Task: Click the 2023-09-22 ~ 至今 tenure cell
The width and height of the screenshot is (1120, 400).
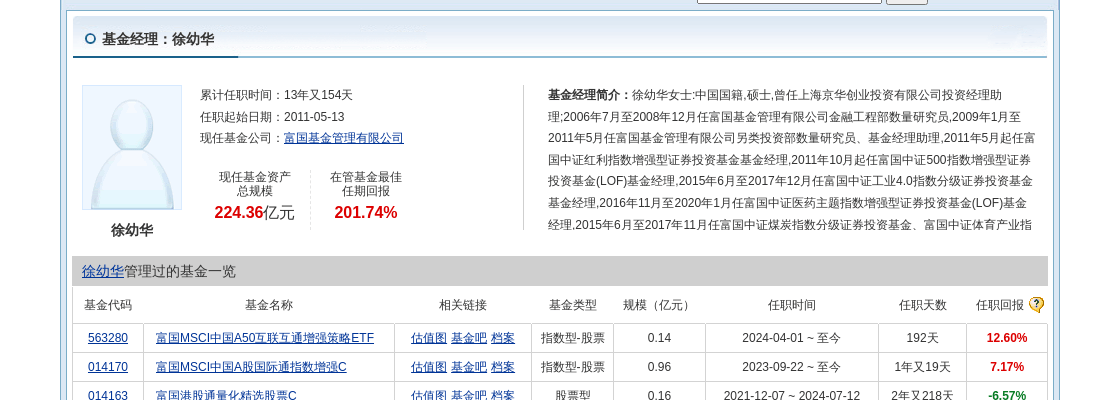Action: coord(791,366)
